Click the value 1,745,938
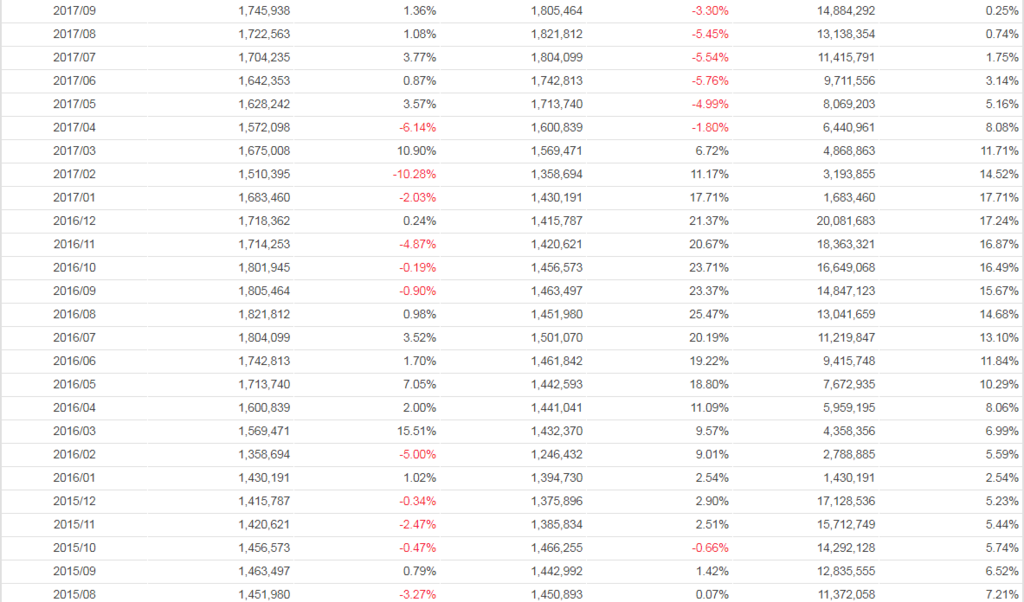Screen dimensions: 1024x602 coord(264,10)
